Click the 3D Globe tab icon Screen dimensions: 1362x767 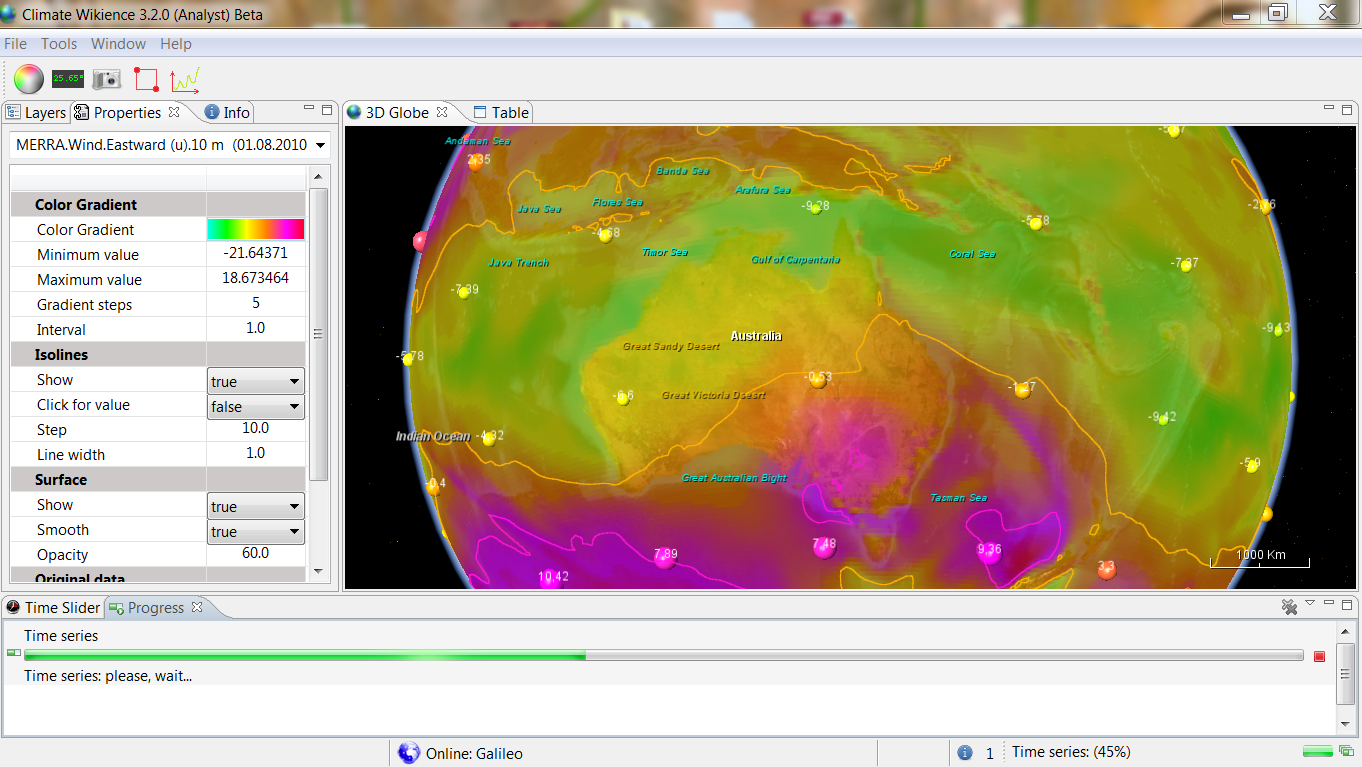[x=354, y=112]
